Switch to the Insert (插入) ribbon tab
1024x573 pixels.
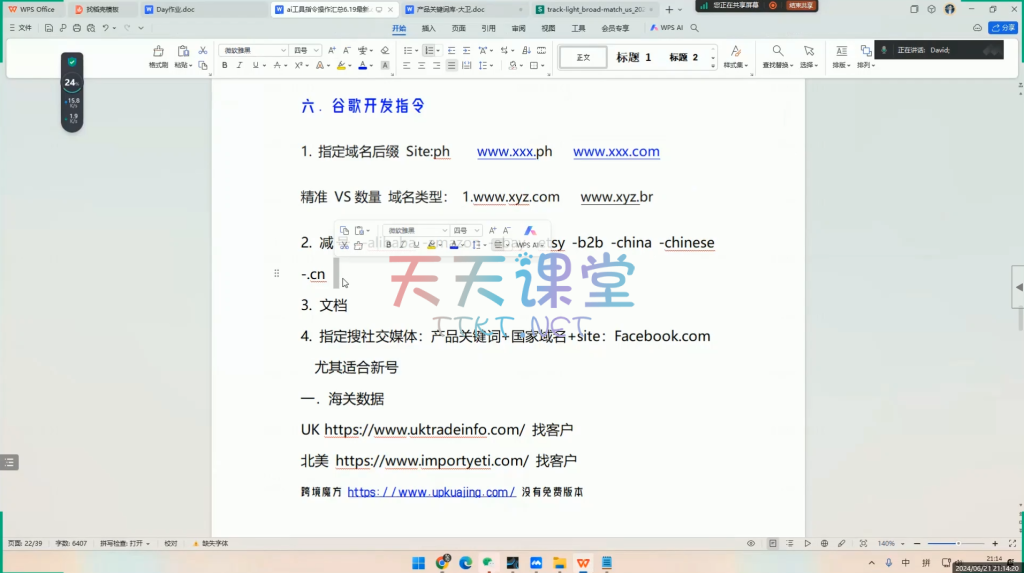pos(428,28)
